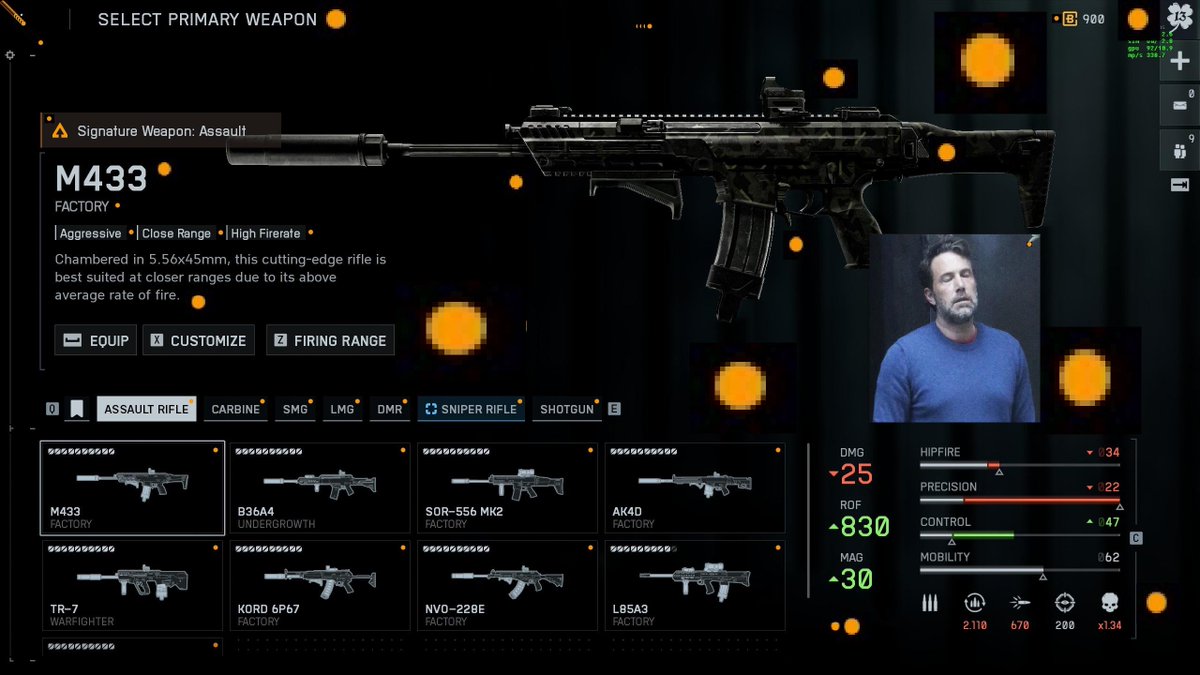
Task: Switch to the Assault Rifle tab
Action: point(146,409)
